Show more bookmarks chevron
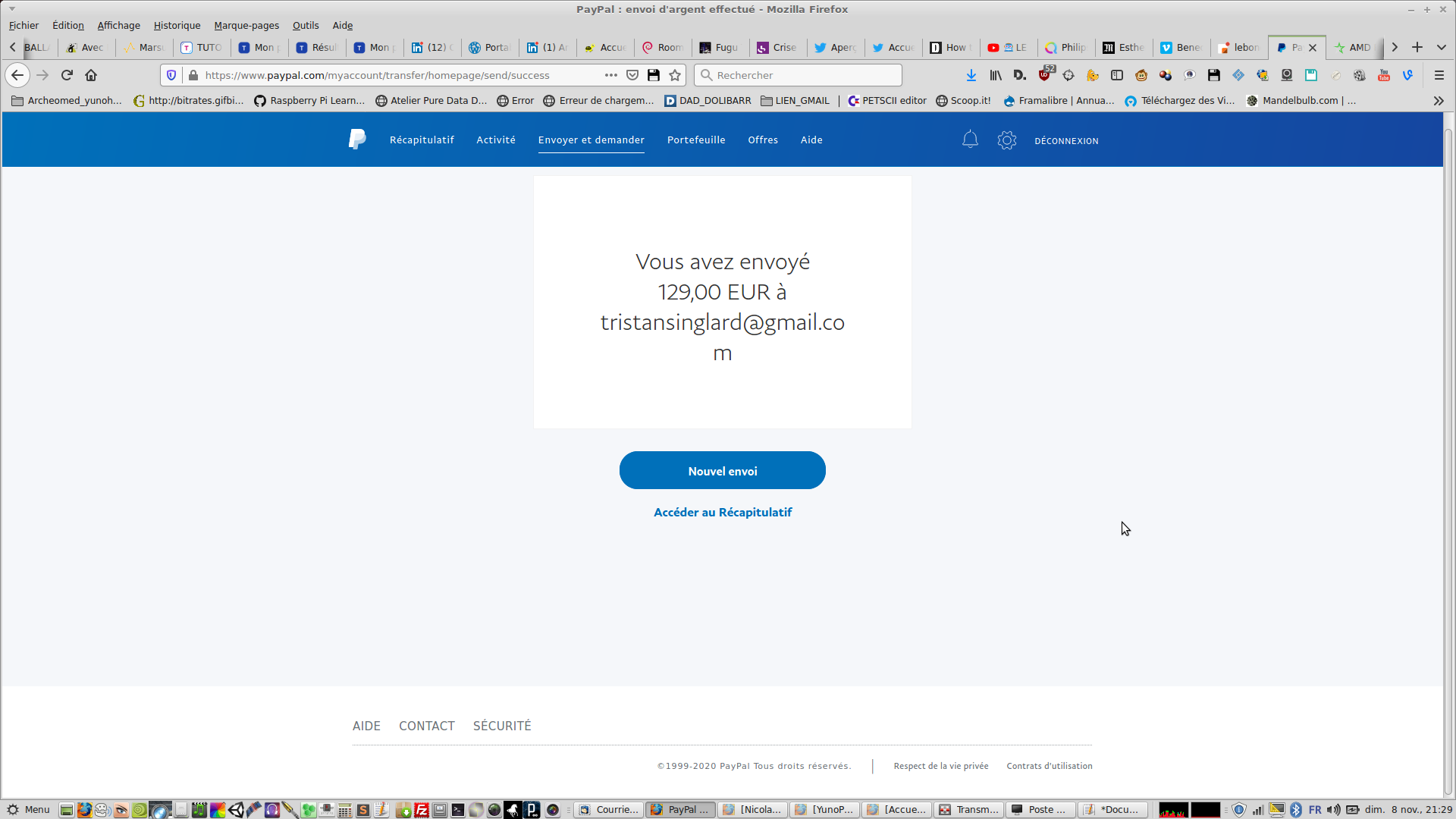This screenshot has height=819, width=1456. click(x=1438, y=100)
